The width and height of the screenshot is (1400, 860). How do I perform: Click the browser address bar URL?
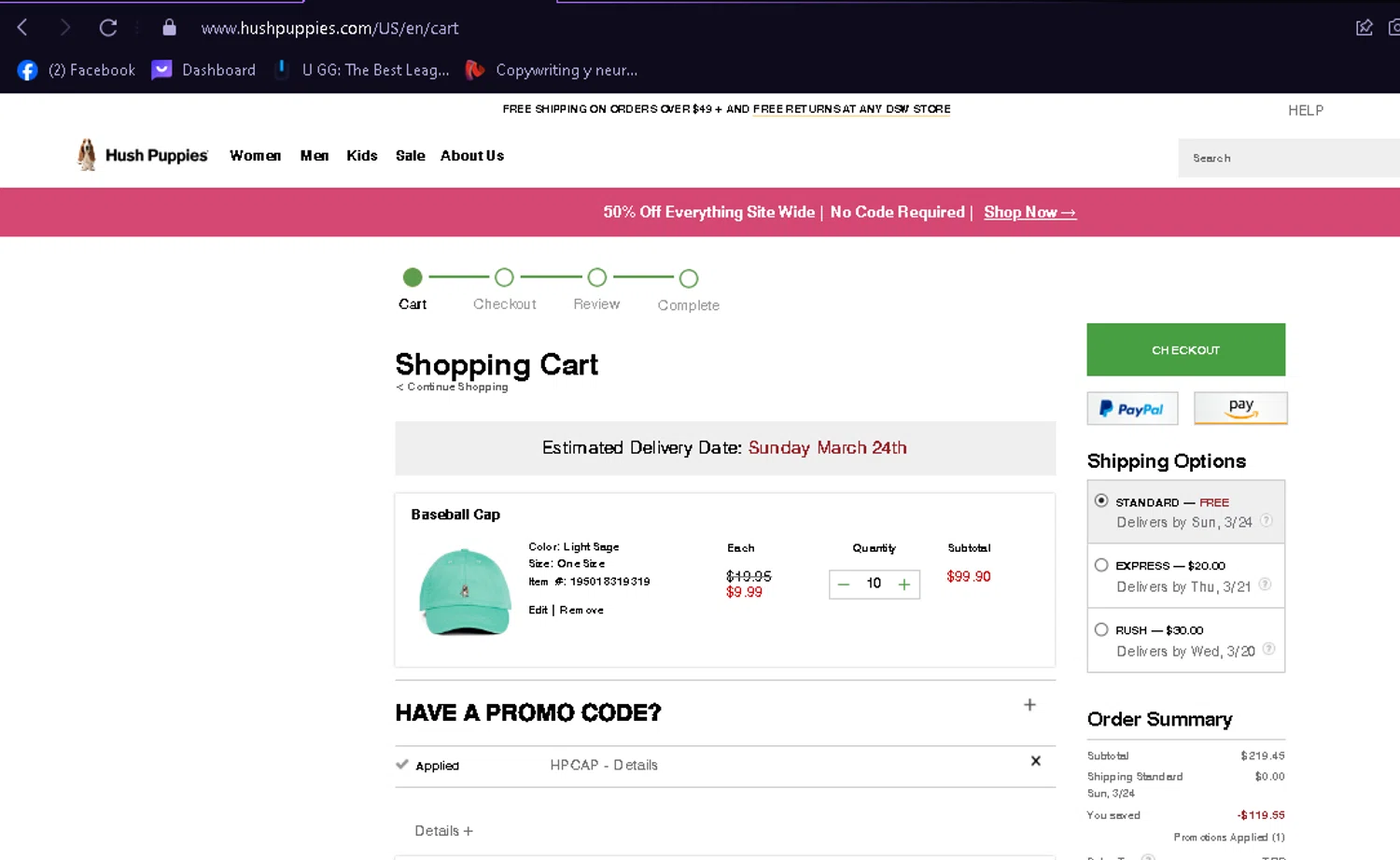[329, 28]
